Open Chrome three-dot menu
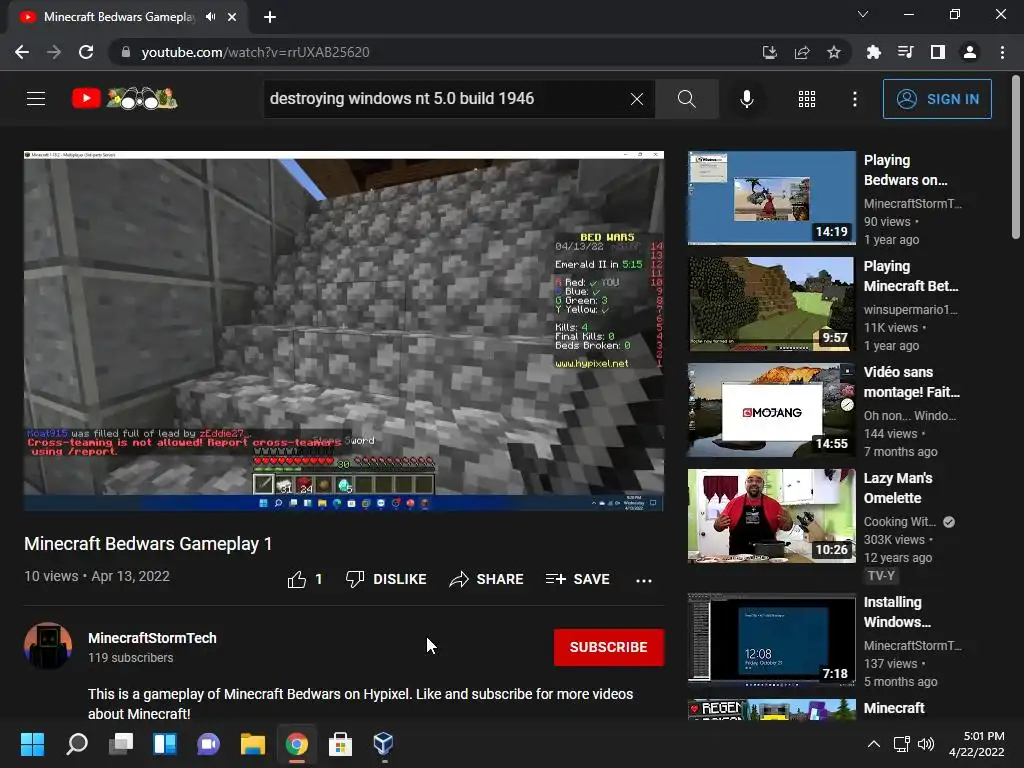 pyautogui.click(x=1002, y=52)
